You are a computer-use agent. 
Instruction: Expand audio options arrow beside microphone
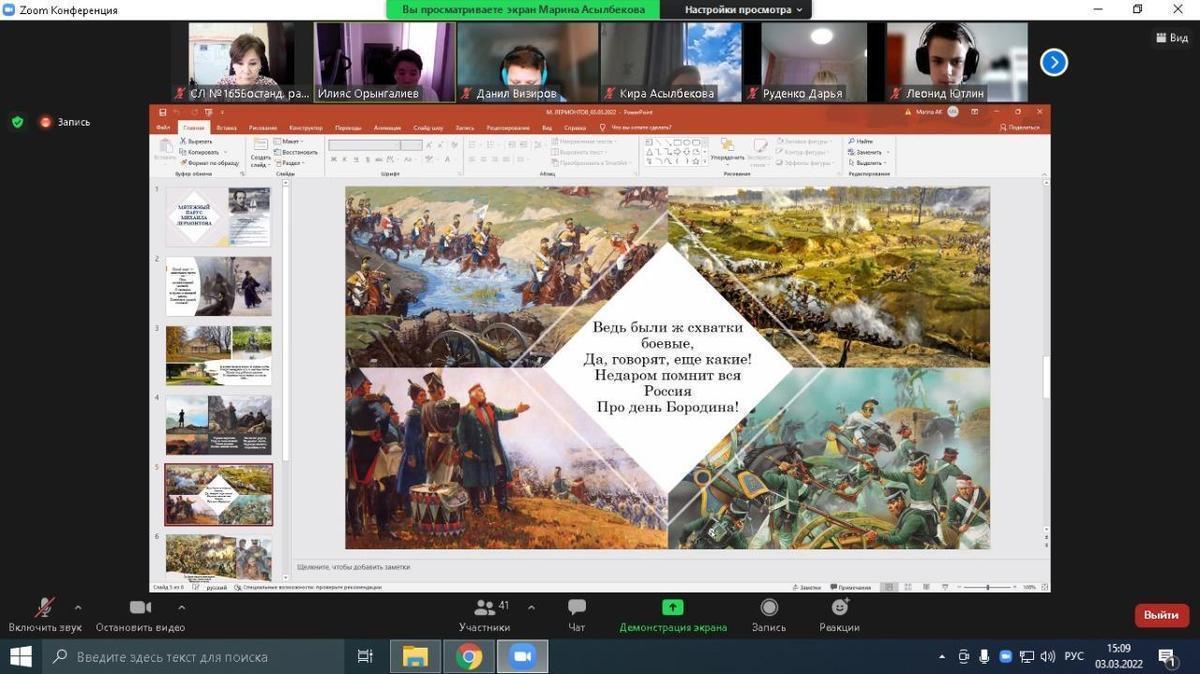tap(78, 607)
